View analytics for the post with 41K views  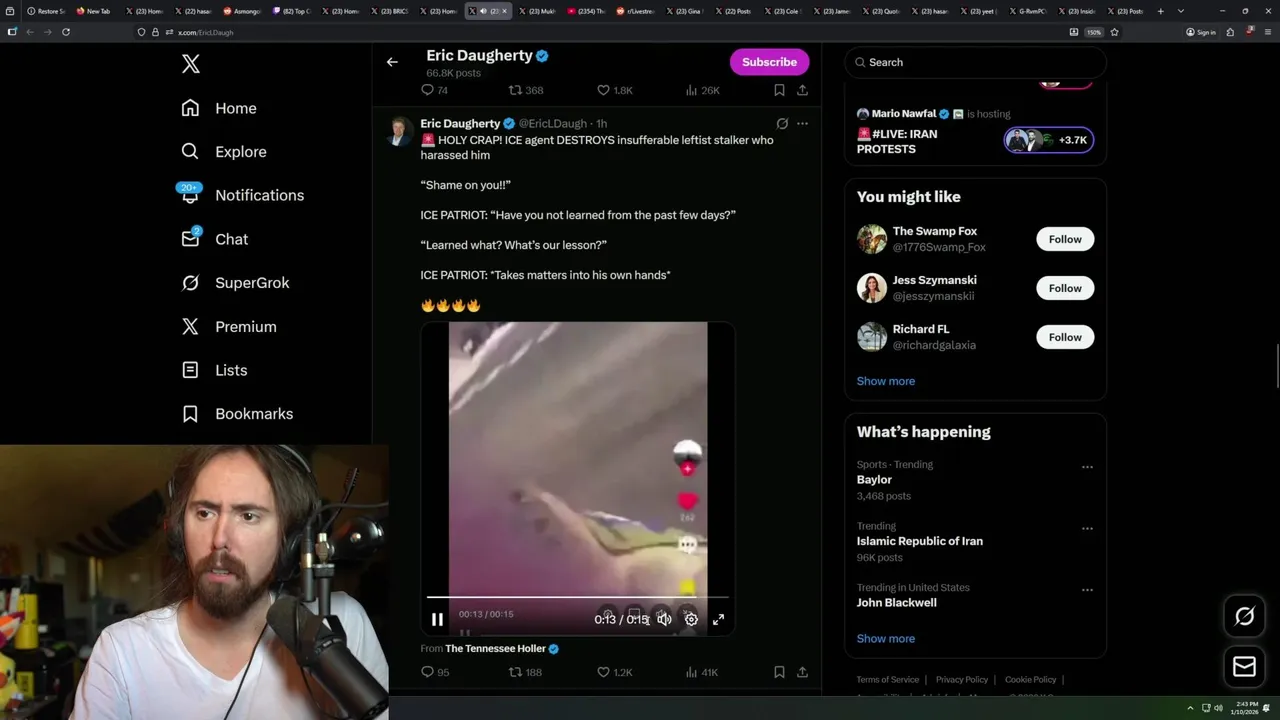pyautogui.click(x=703, y=672)
